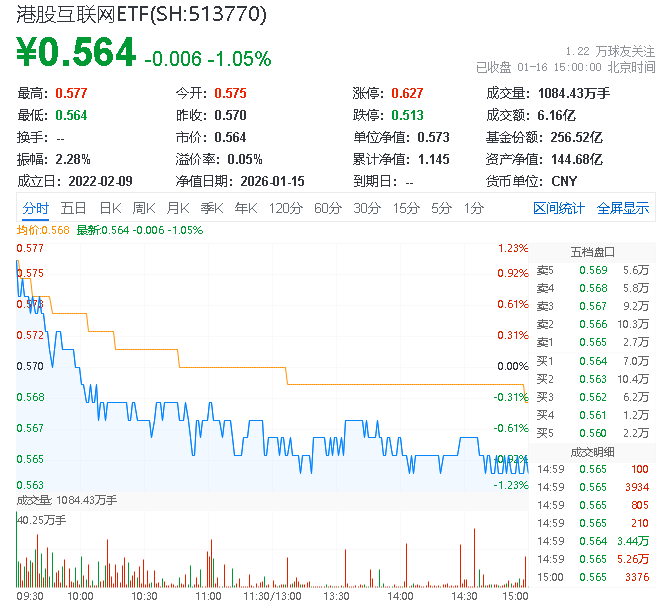Choose the 30分 interval tab
The image size is (656, 615).
point(366,208)
